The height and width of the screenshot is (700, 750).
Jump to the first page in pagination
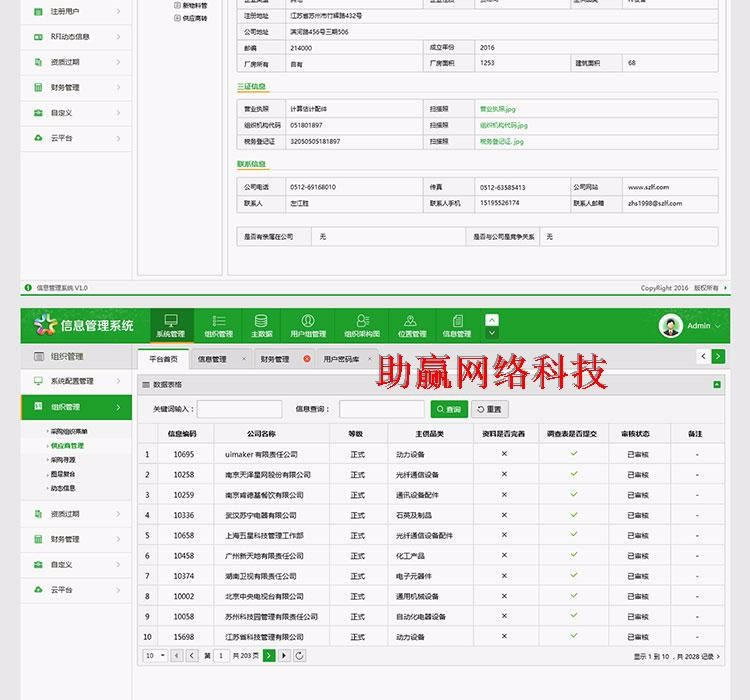[x=177, y=656]
